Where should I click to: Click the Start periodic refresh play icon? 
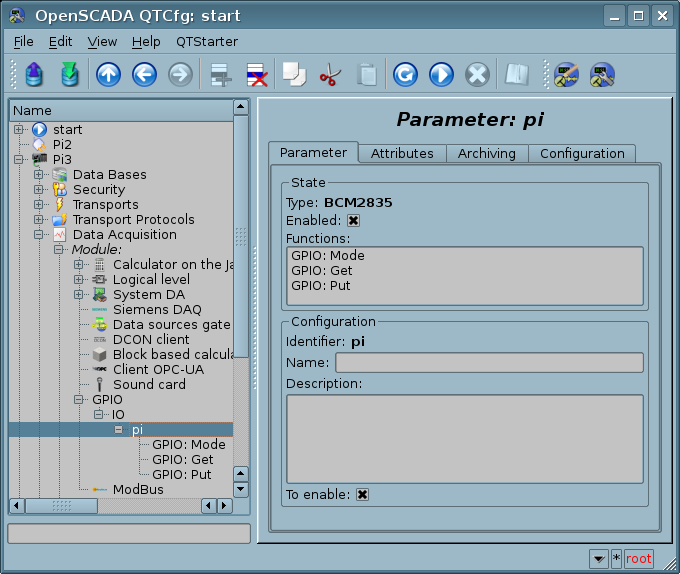click(x=441, y=75)
